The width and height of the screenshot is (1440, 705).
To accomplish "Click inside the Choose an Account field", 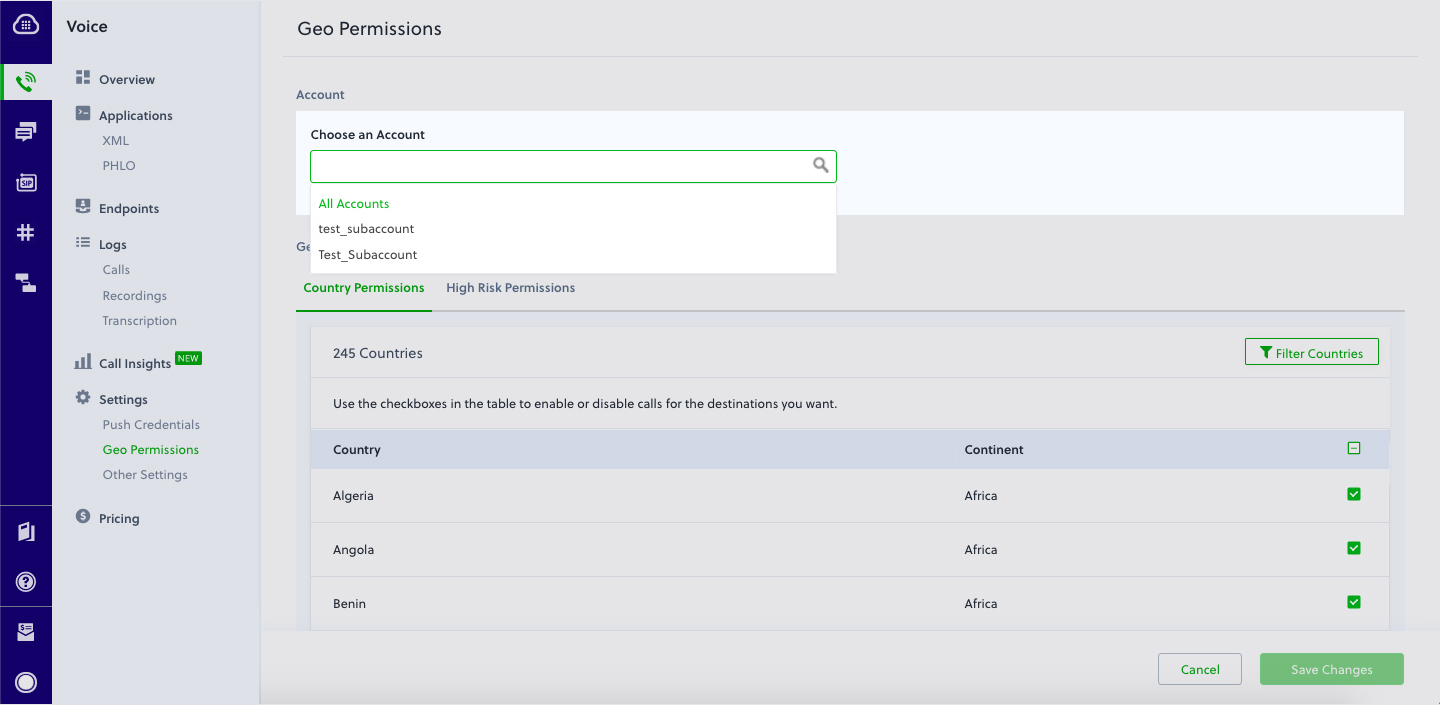I will click(x=560, y=165).
